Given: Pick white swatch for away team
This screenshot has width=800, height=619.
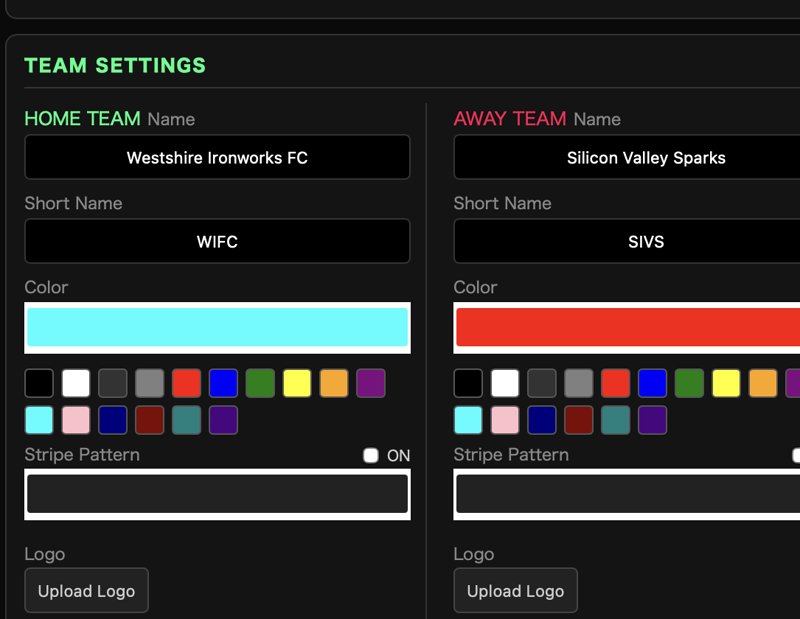Looking at the screenshot, I should click(505, 383).
